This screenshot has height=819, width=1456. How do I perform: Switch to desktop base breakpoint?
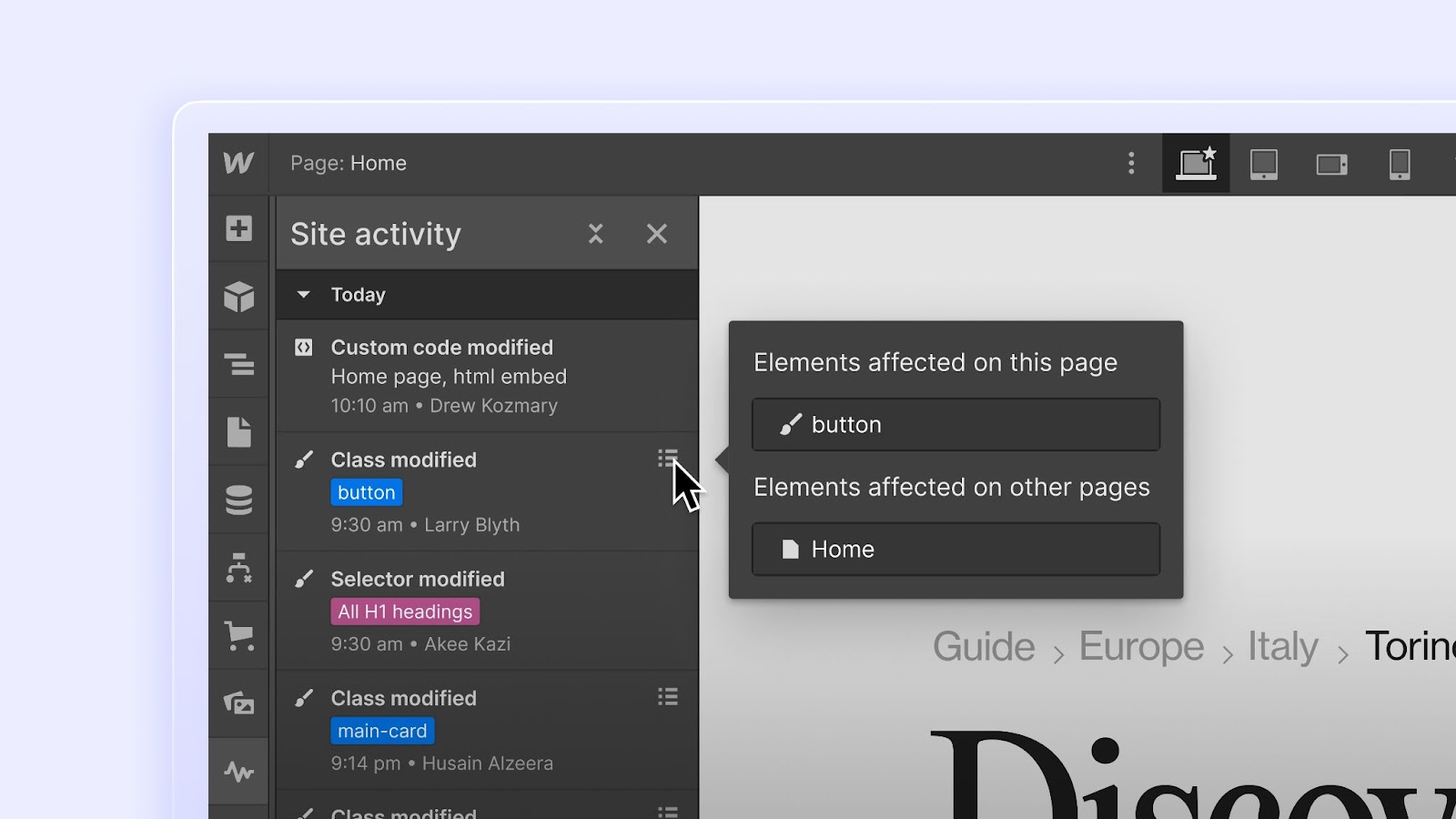coord(1196,164)
